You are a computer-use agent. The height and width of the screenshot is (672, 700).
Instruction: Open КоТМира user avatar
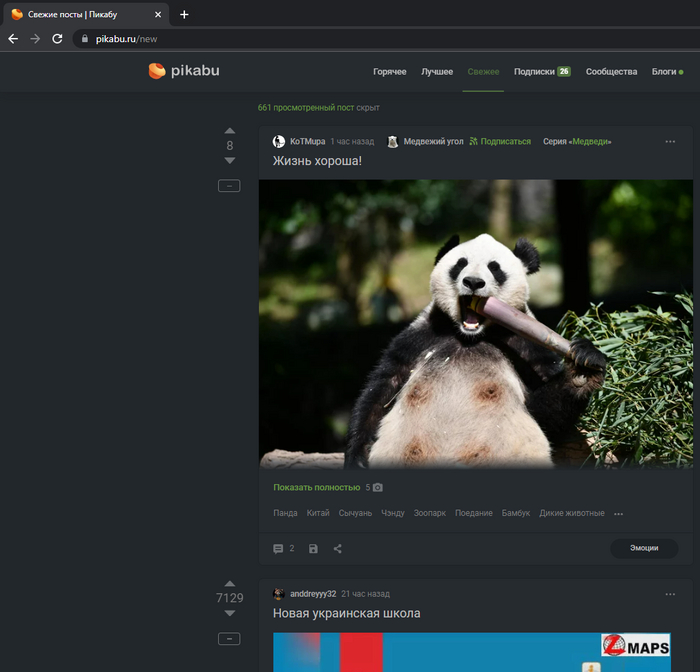coord(279,142)
